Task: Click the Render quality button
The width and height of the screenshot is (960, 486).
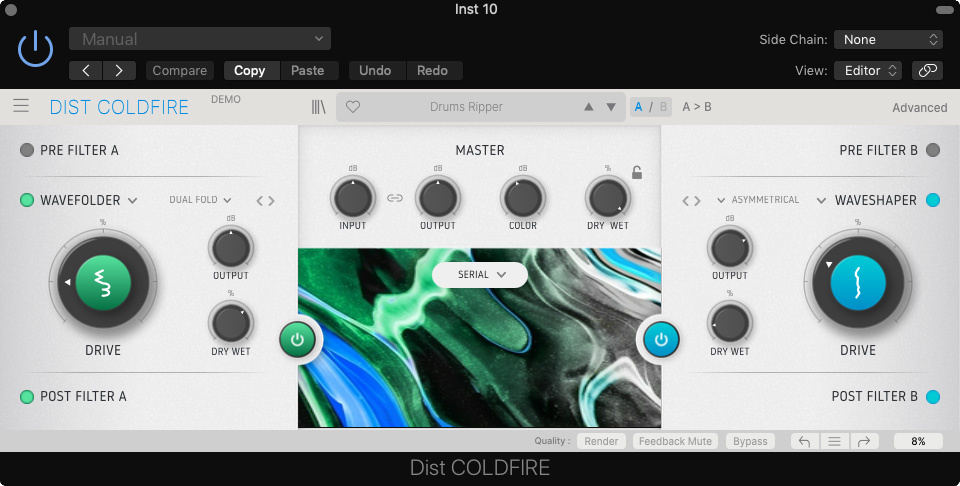Action: coord(601,441)
